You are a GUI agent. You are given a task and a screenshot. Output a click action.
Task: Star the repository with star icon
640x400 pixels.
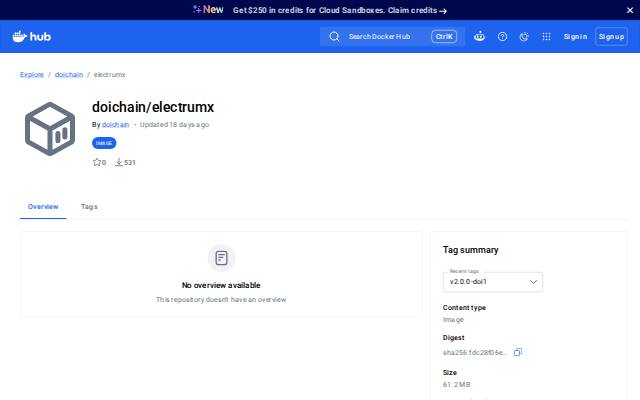pos(97,162)
